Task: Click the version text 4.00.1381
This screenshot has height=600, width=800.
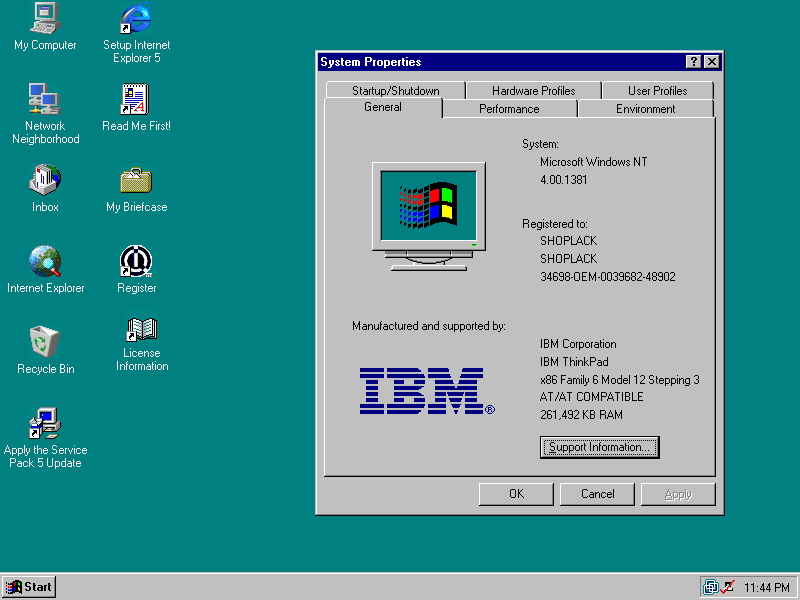Action: (564, 180)
